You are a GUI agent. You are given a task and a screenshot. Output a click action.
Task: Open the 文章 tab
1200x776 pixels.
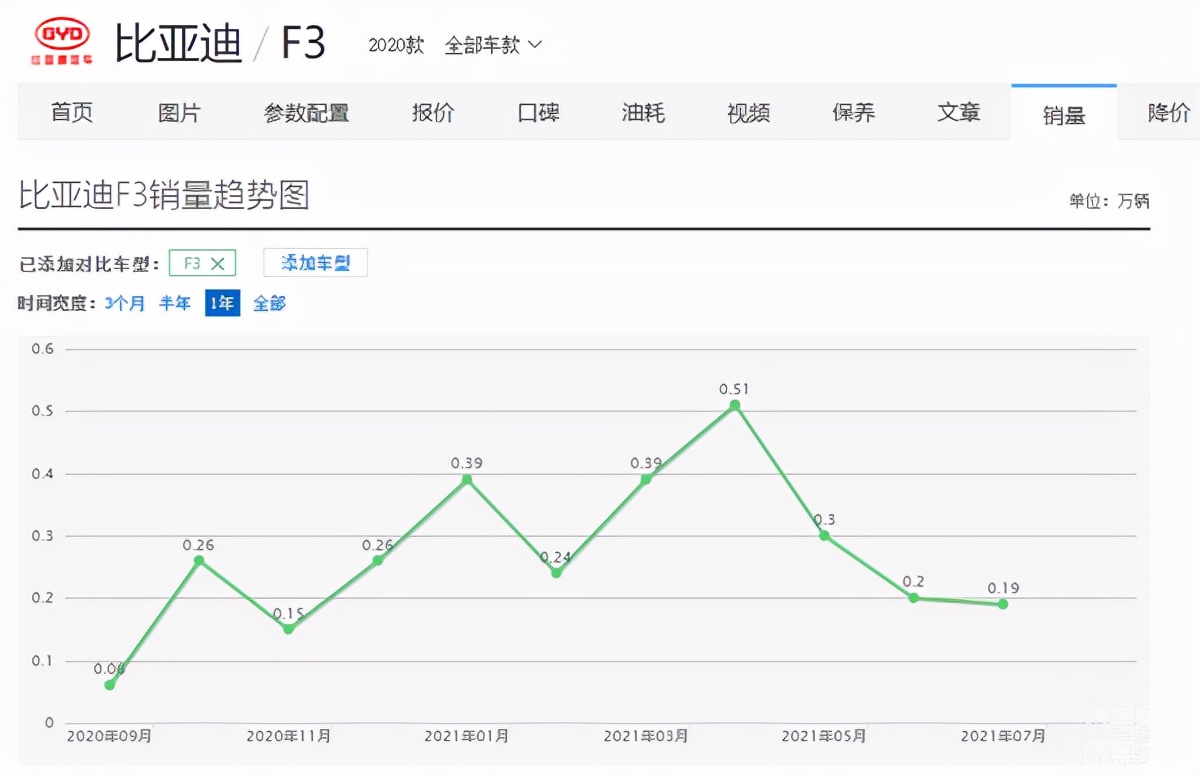pyautogui.click(x=958, y=113)
